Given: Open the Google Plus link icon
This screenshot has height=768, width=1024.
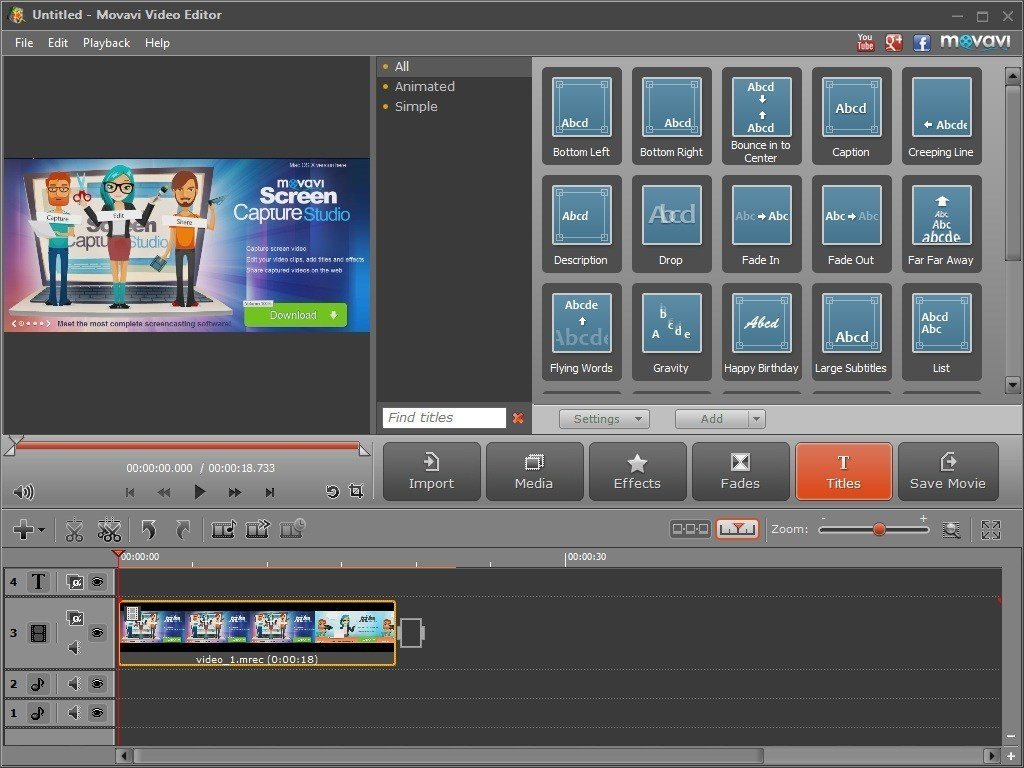Looking at the screenshot, I should tap(893, 42).
